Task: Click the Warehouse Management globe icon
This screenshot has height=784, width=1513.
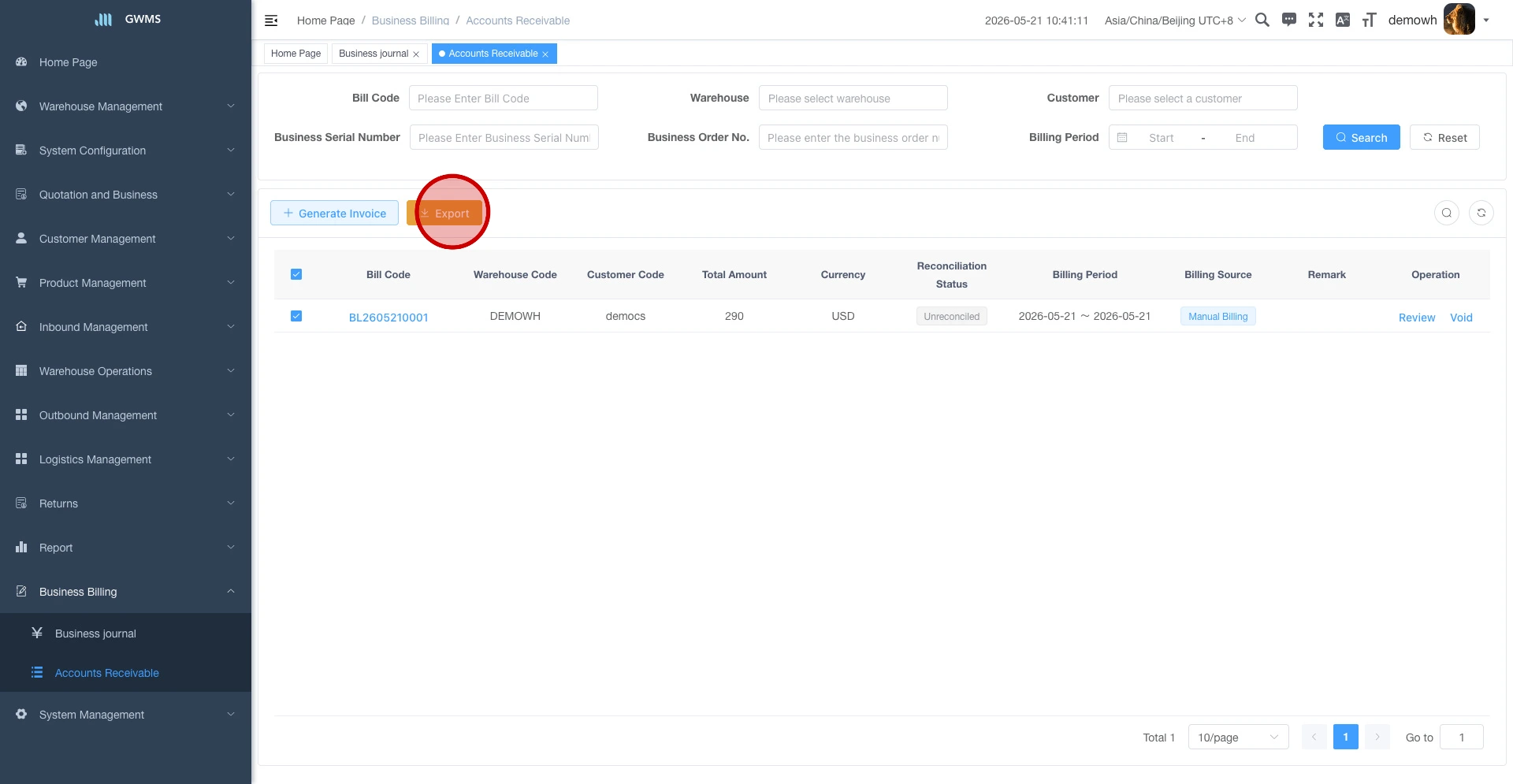Action: (x=21, y=106)
